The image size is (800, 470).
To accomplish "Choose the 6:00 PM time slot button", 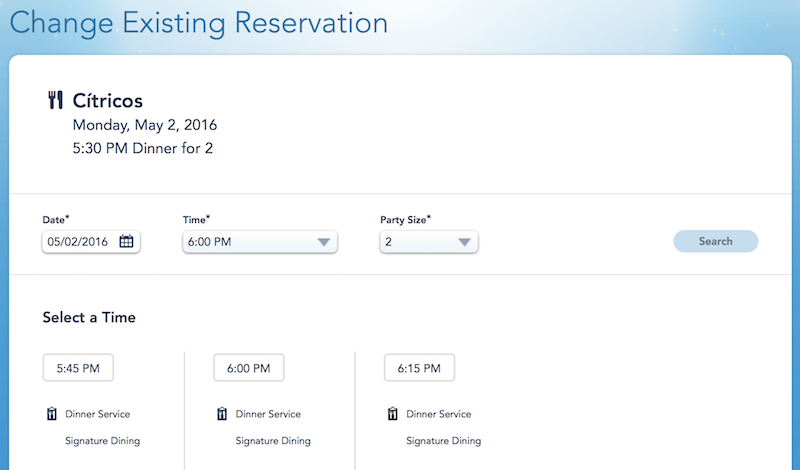I will click(248, 368).
